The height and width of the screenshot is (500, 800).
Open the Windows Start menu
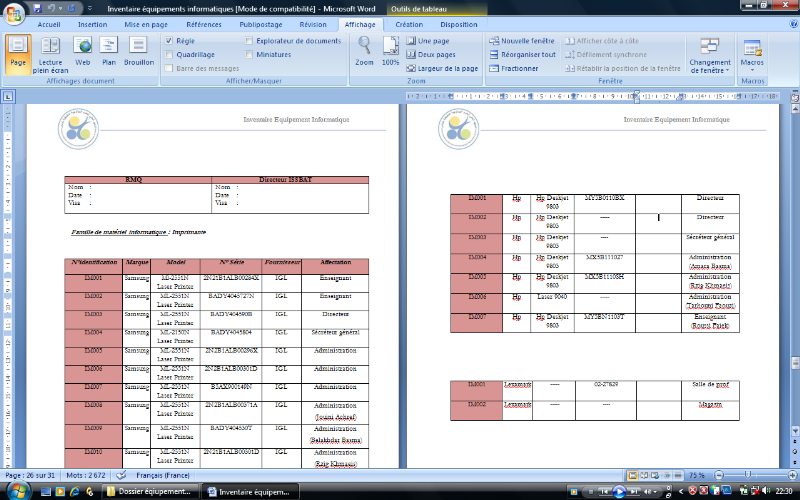click(18, 491)
